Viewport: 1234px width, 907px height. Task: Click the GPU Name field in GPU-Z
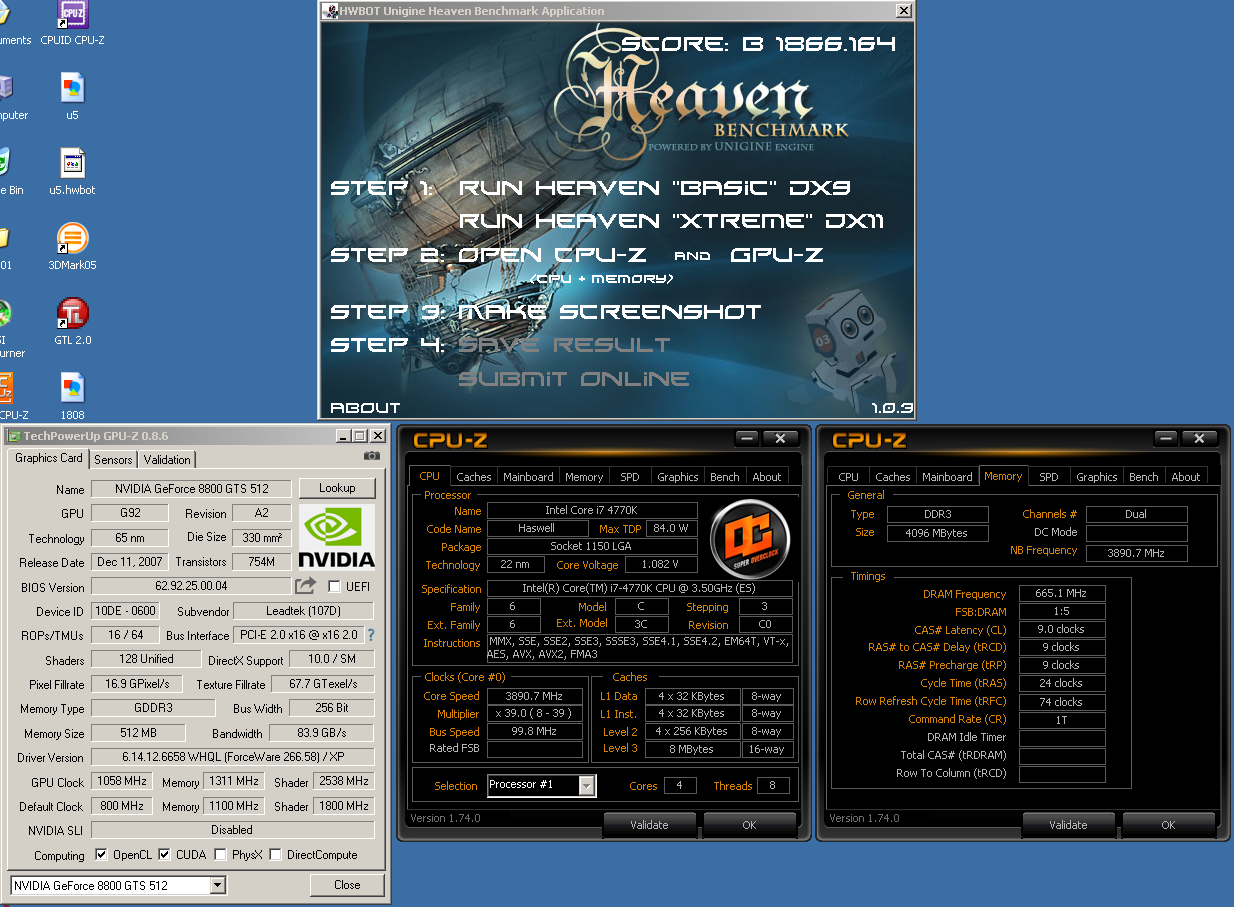tap(192, 489)
